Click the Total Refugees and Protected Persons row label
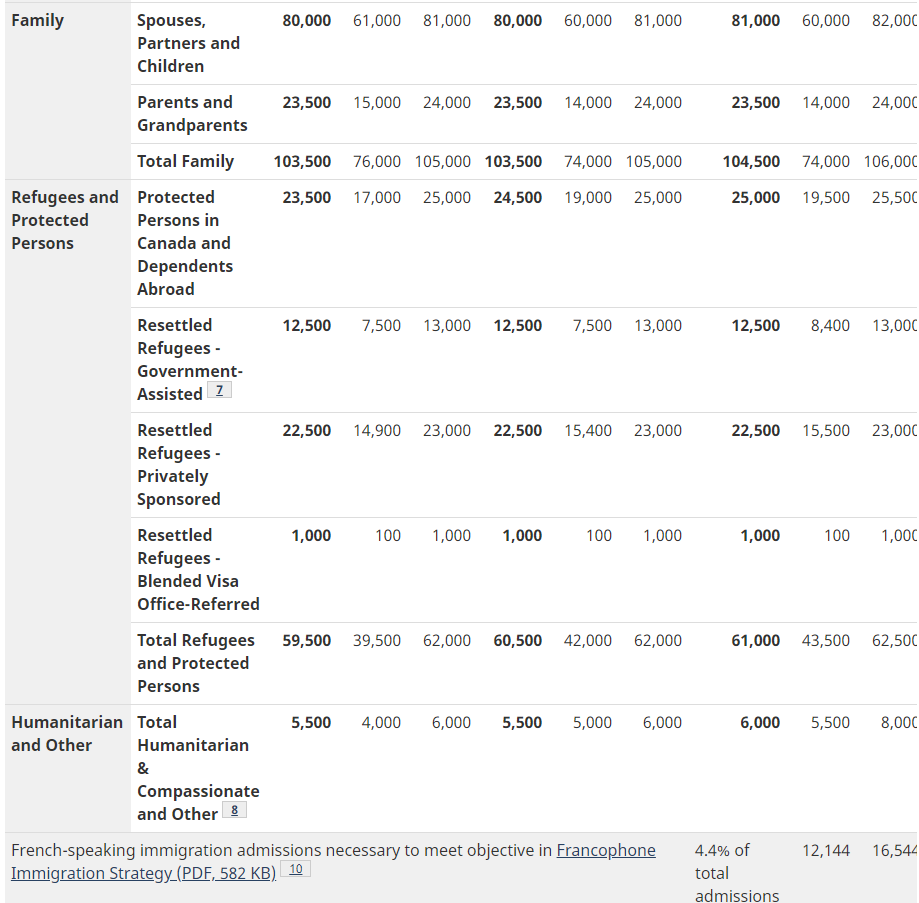Screen dimensions: 919x903 click(x=195, y=663)
